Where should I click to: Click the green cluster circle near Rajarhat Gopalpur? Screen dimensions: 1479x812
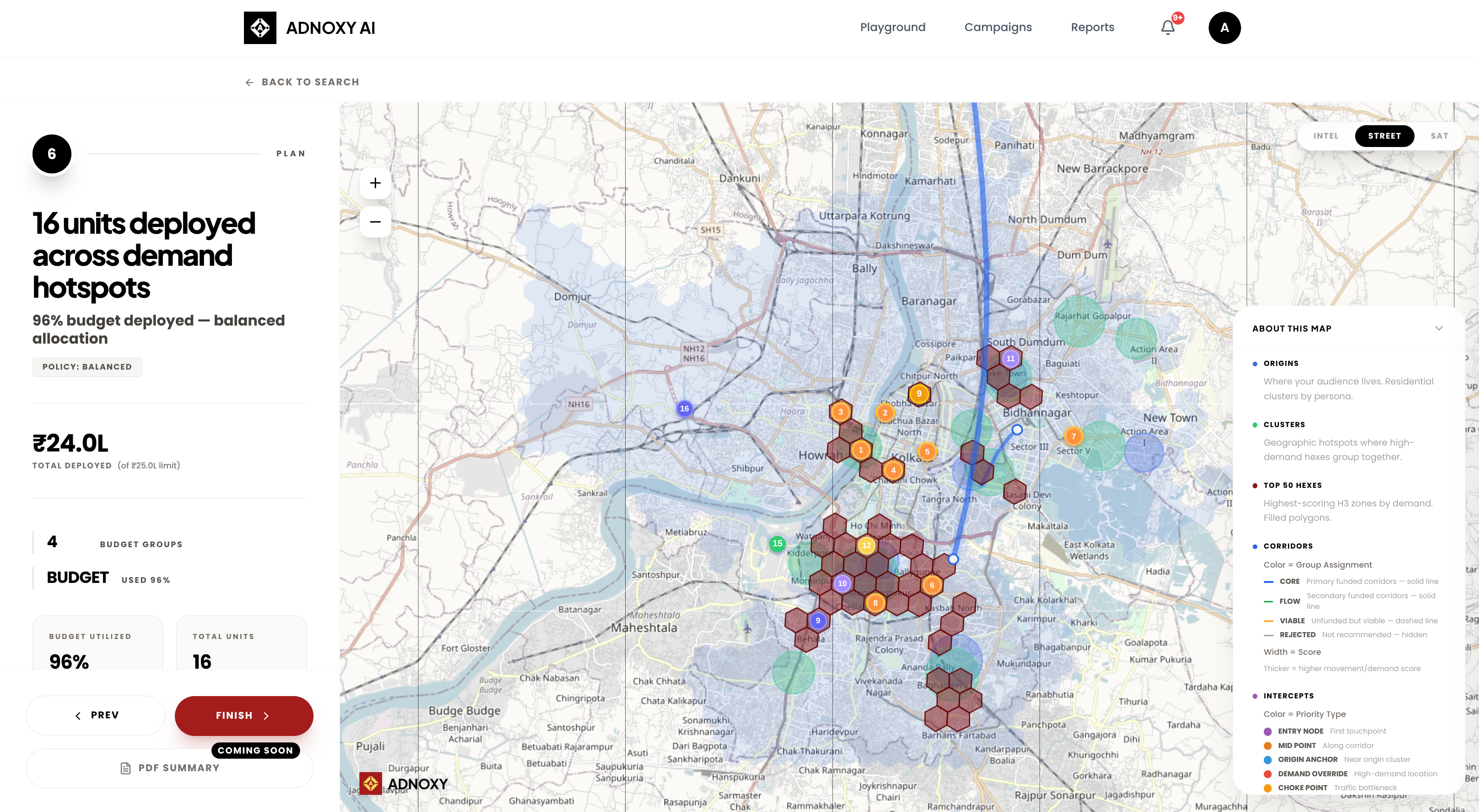(x=1079, y=321)
